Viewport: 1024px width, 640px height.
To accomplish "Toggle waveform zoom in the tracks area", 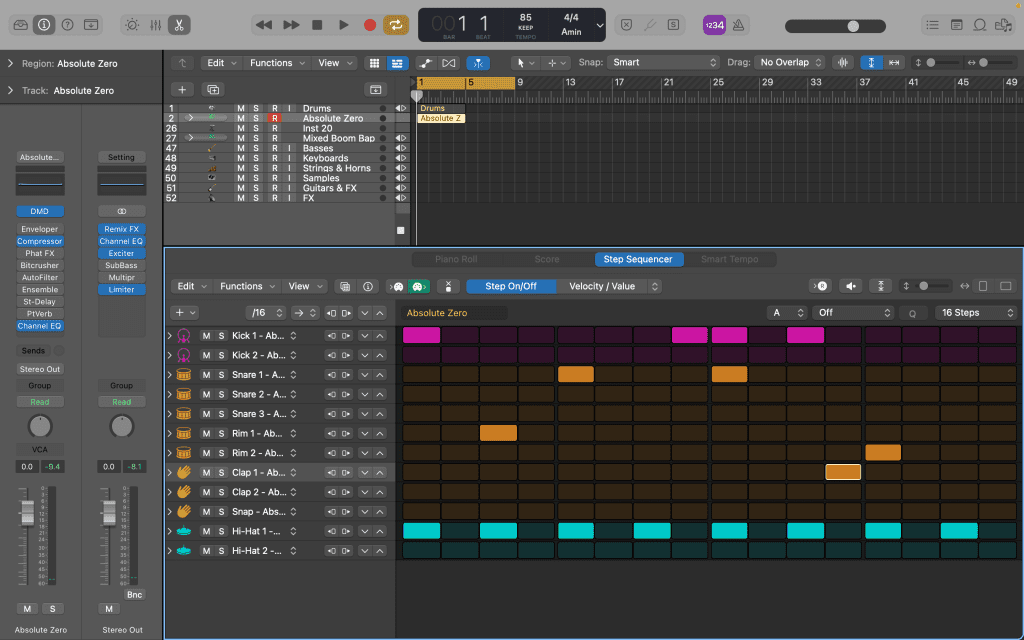I will pyautogui.click(x=843, y=63).
